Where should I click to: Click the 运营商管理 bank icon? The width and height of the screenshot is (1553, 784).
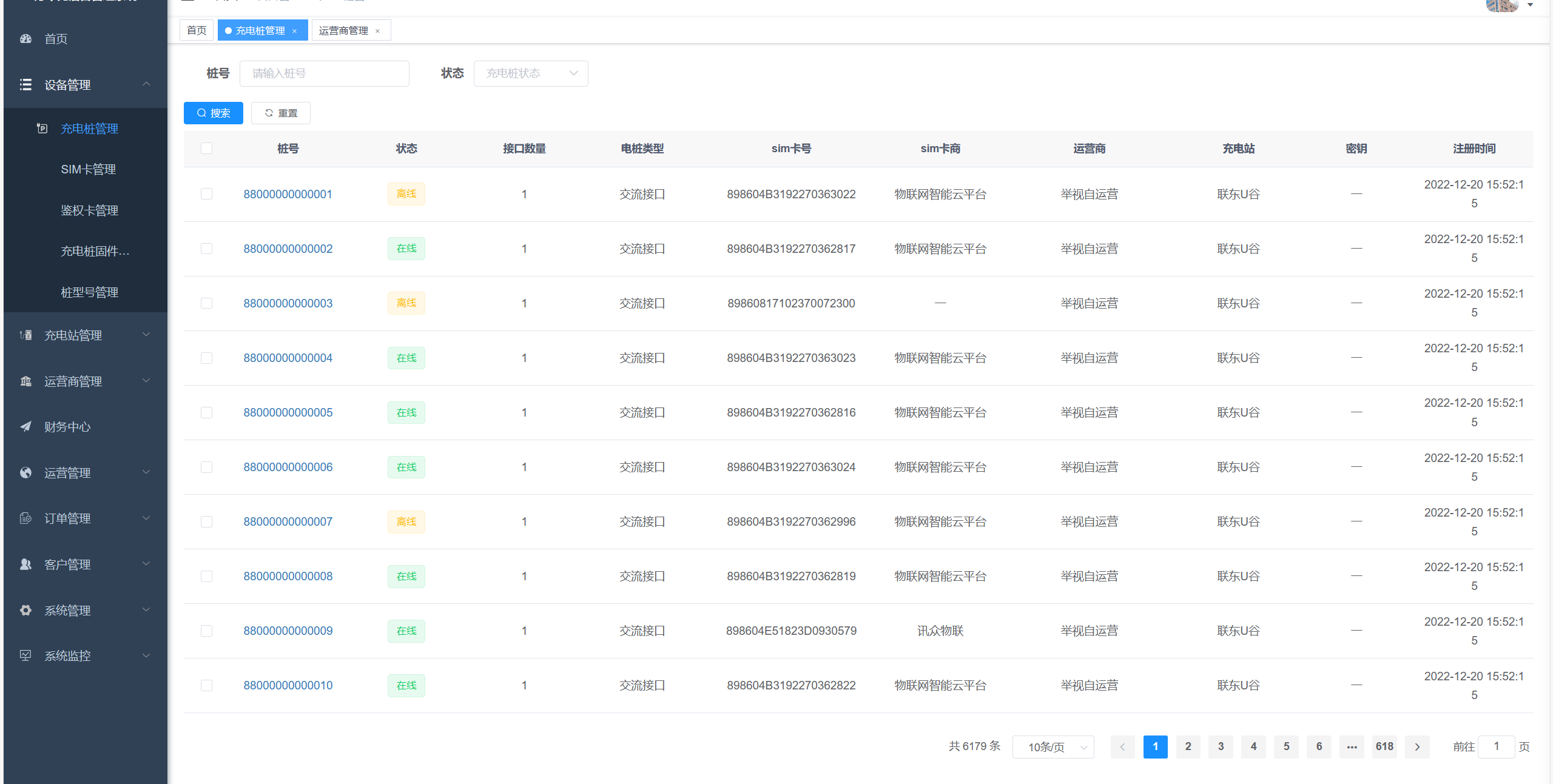point(25,381)
